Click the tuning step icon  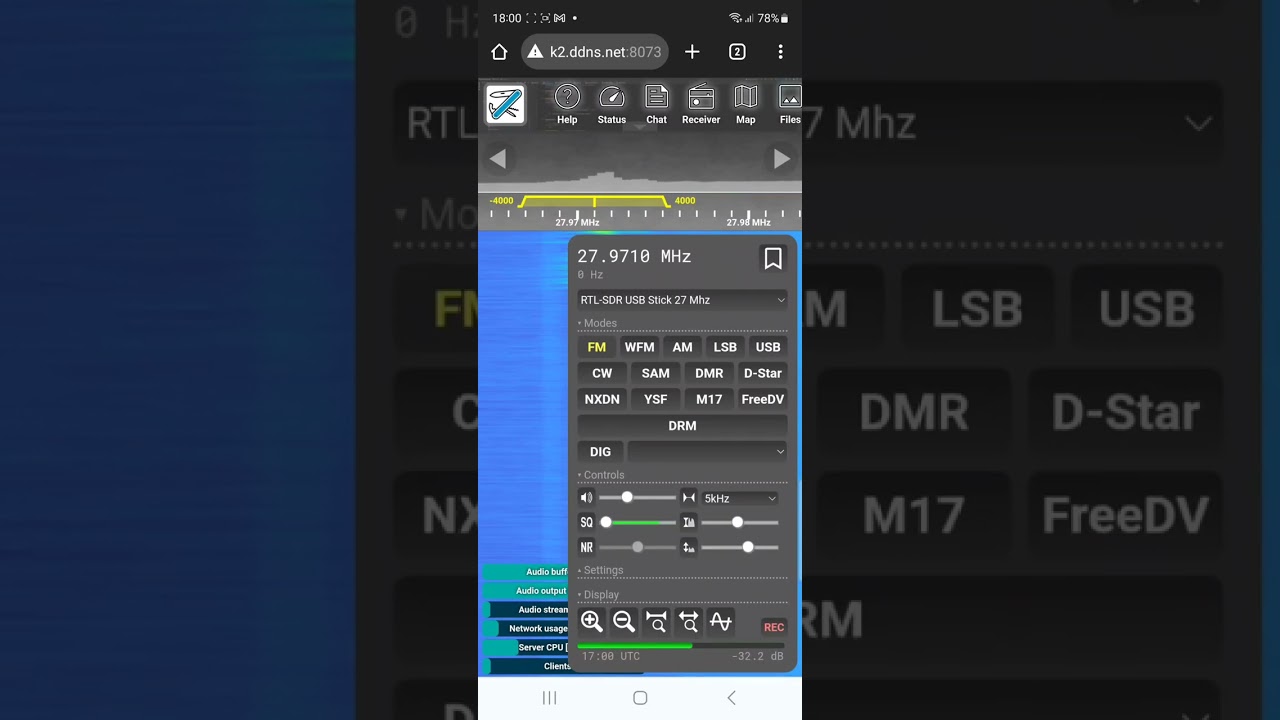point(688,497)
